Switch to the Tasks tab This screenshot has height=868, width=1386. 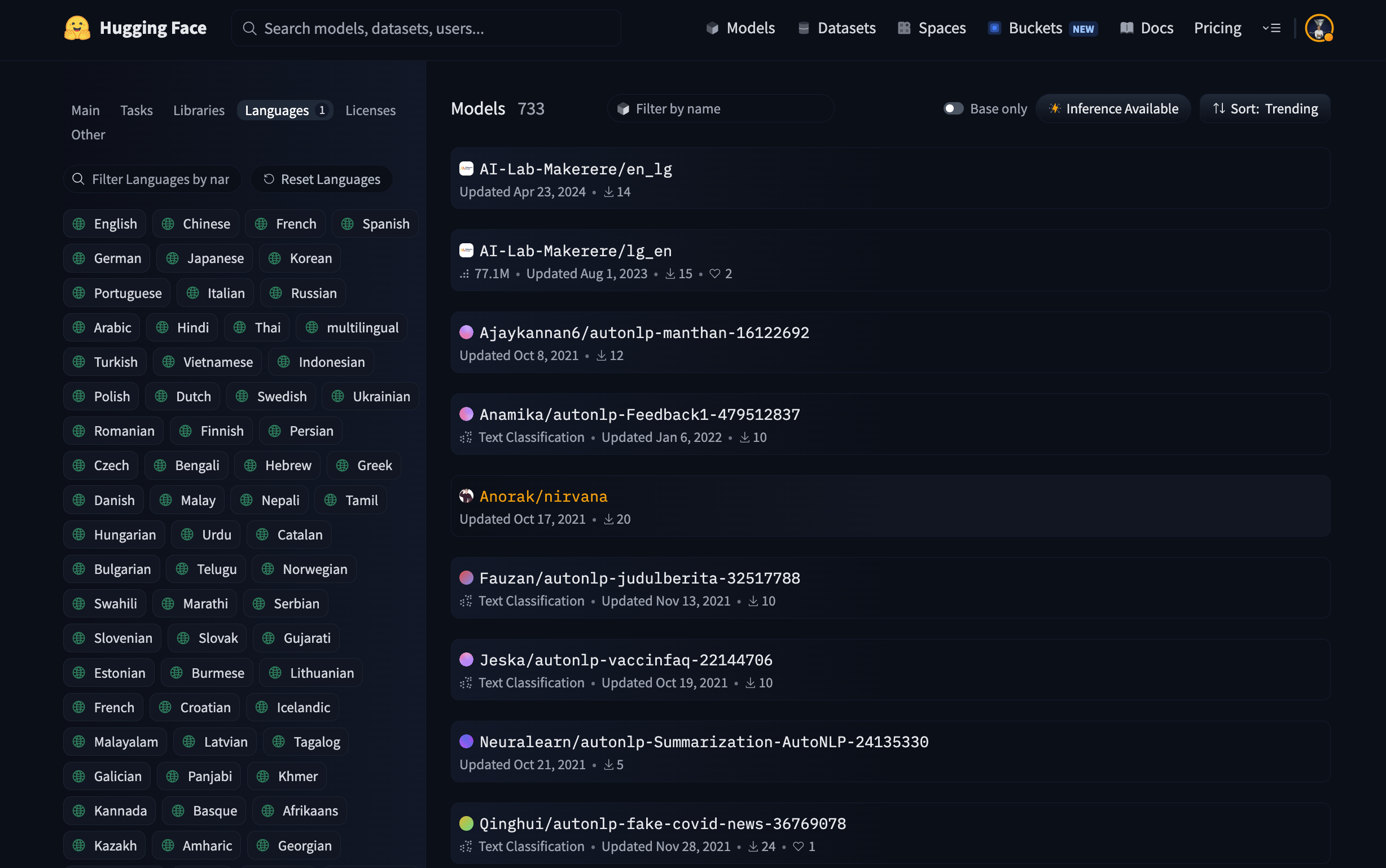coord(137,110)
